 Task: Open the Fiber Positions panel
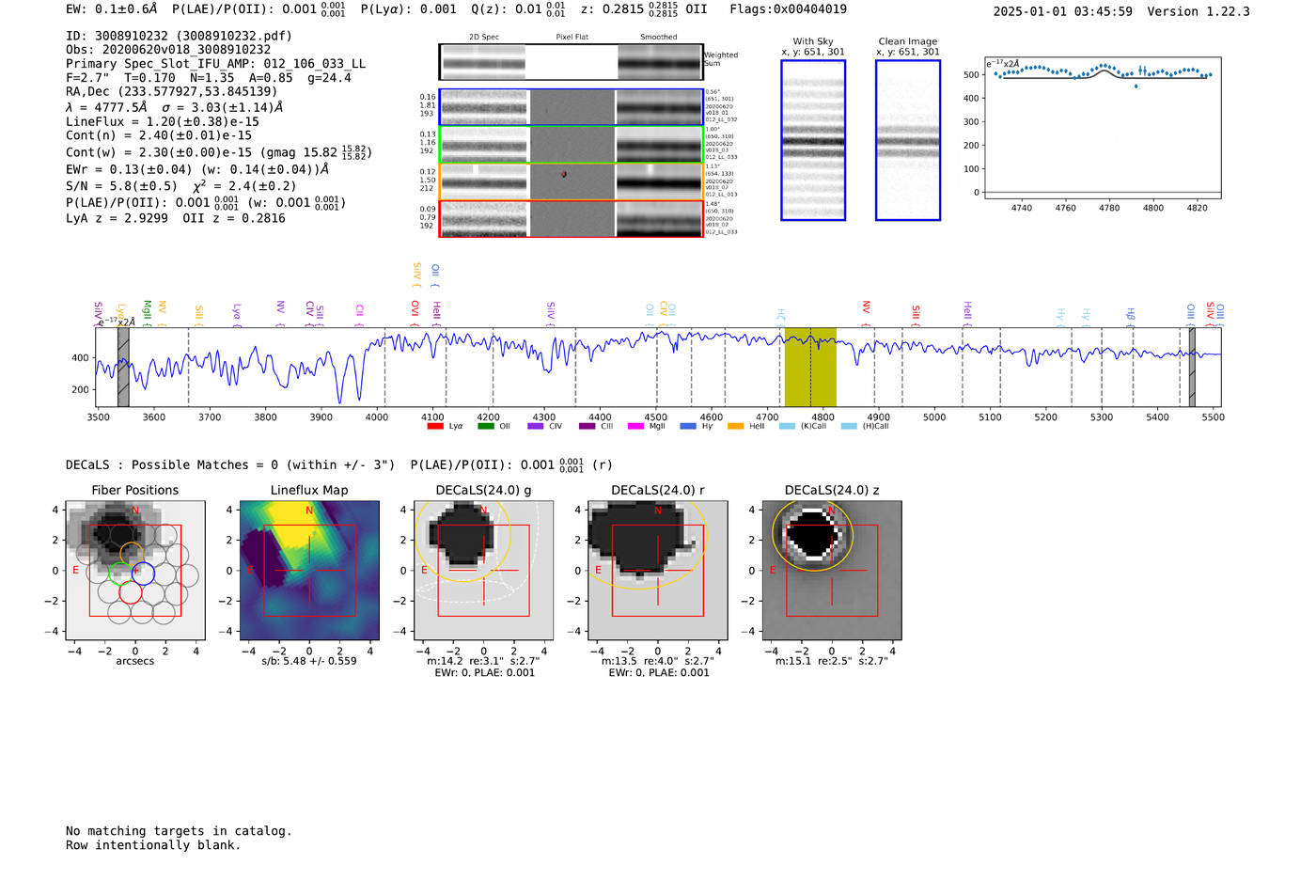135,570
